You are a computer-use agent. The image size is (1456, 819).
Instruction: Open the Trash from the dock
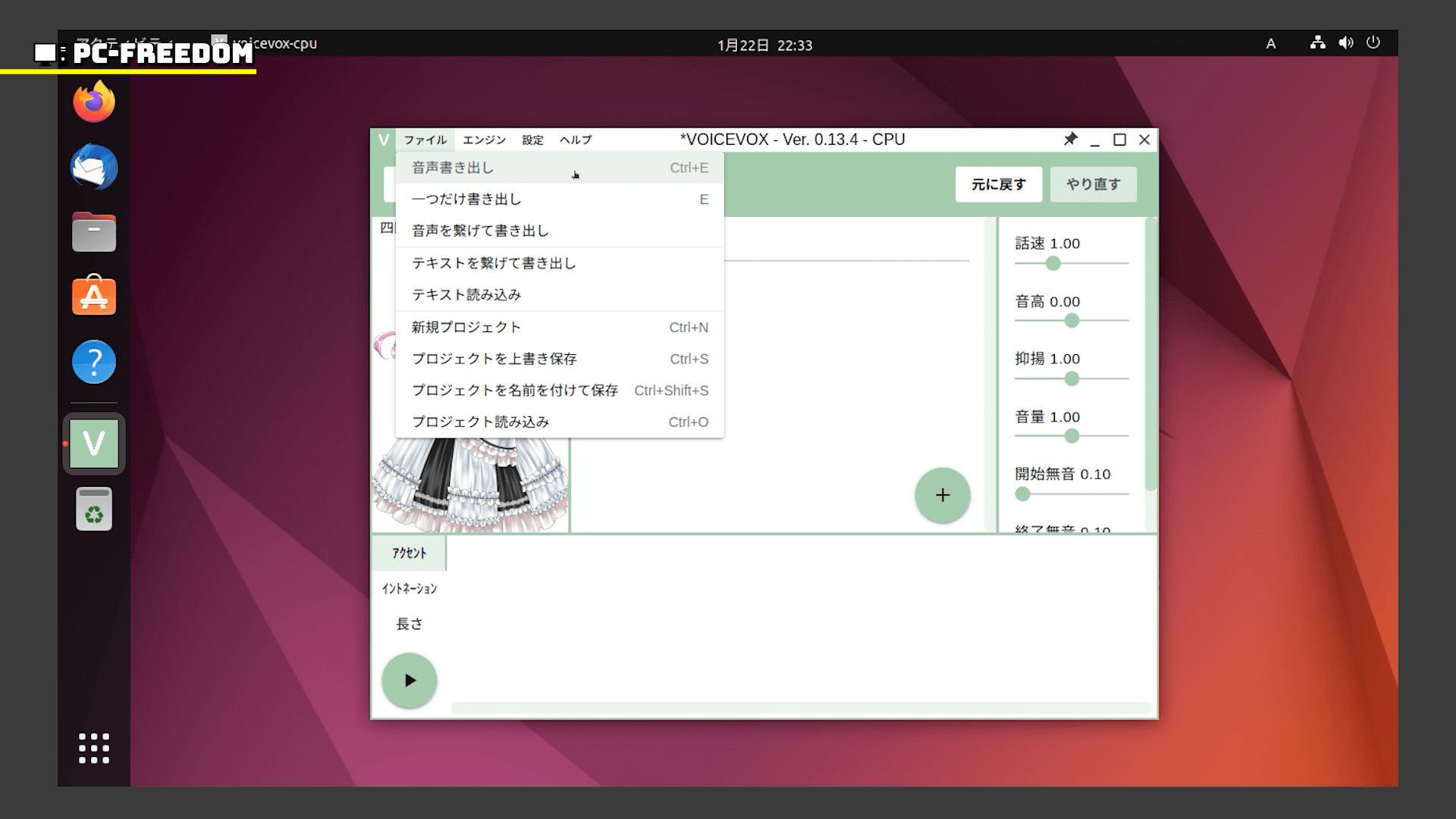94,509
